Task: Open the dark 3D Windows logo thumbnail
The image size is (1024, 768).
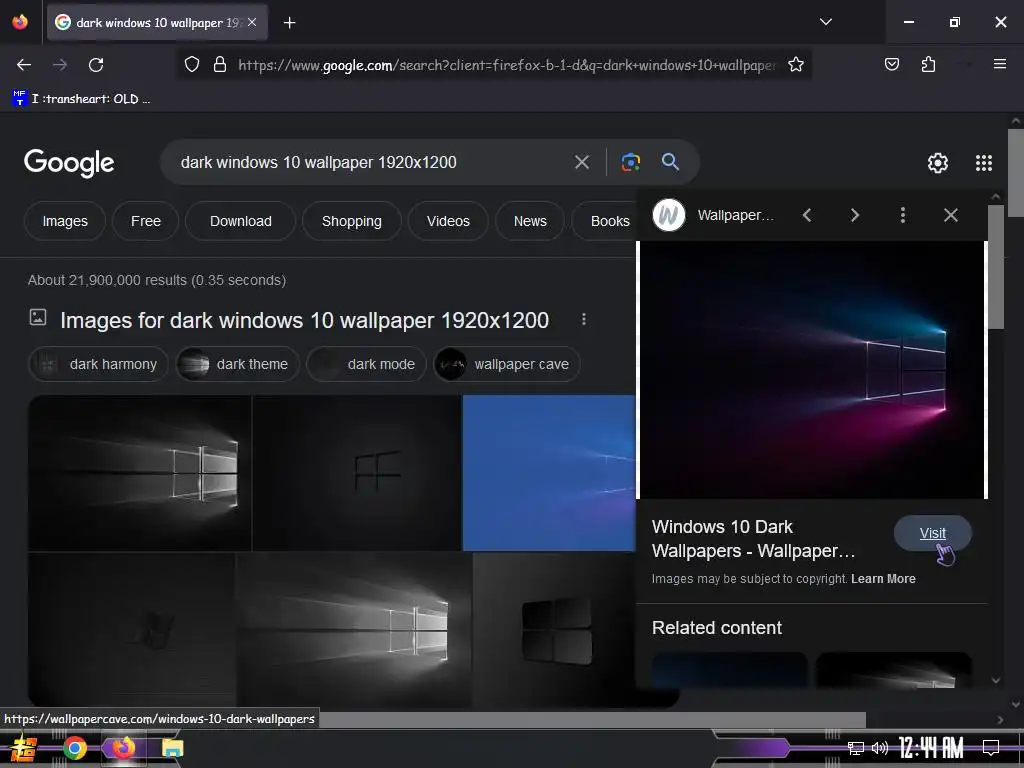Action: [x=554, y=630]
